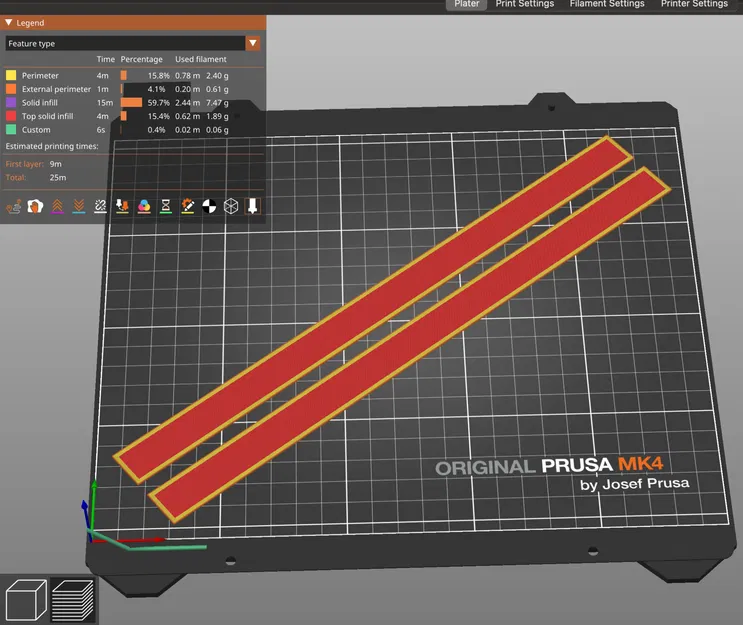The image size is (743, 625).
Task: Toggle the Deretractions visibility icon
Action: tap(79, 207)
